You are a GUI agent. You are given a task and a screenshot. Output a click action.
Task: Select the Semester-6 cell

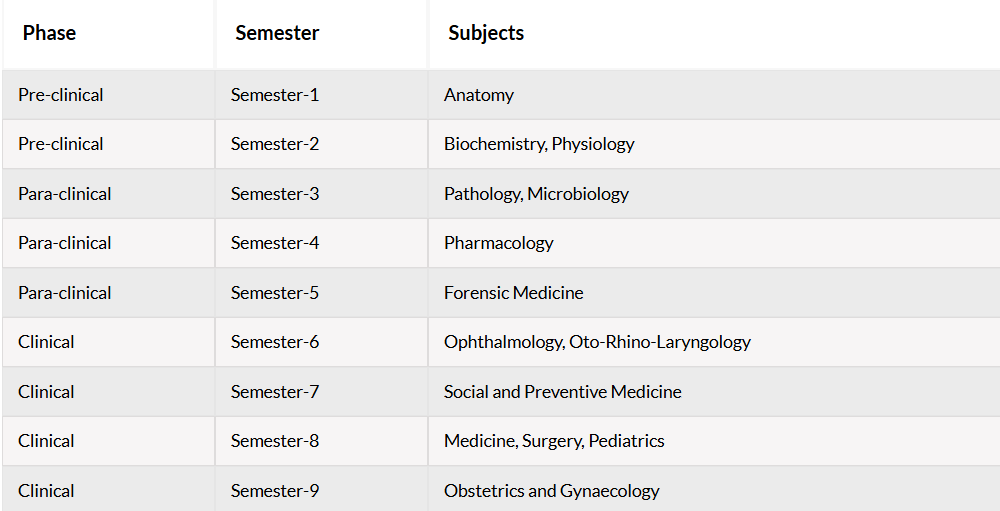(321, 342)
